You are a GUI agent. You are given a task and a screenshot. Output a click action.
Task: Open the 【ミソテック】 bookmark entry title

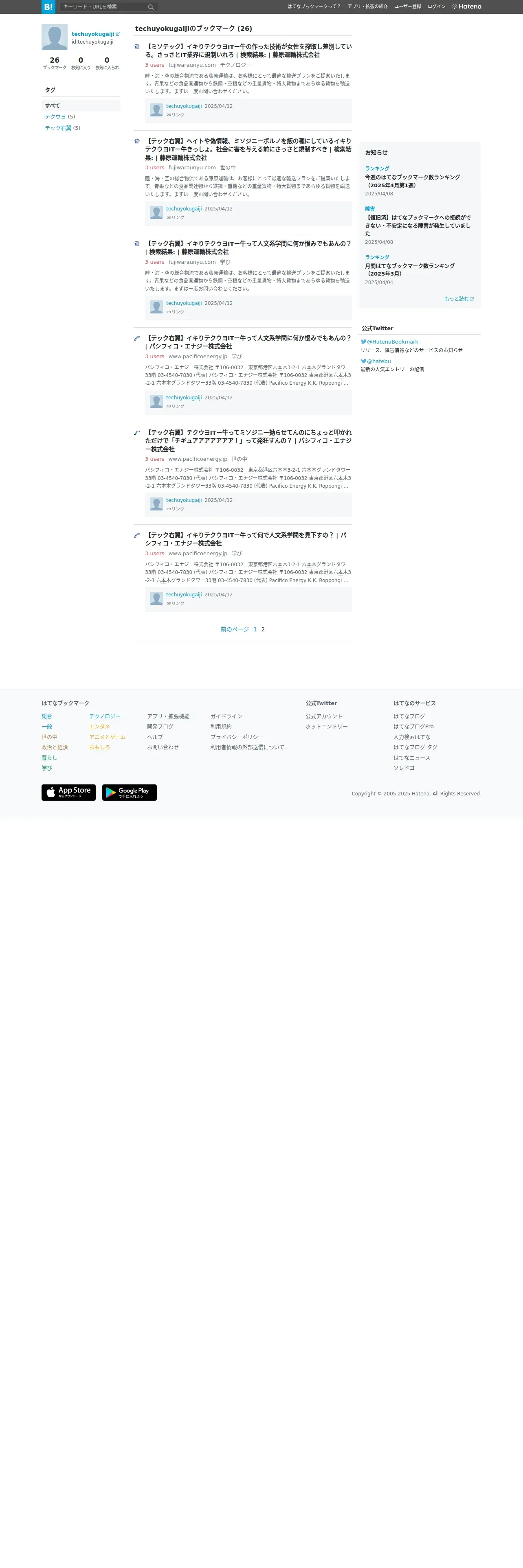[248, 50]
